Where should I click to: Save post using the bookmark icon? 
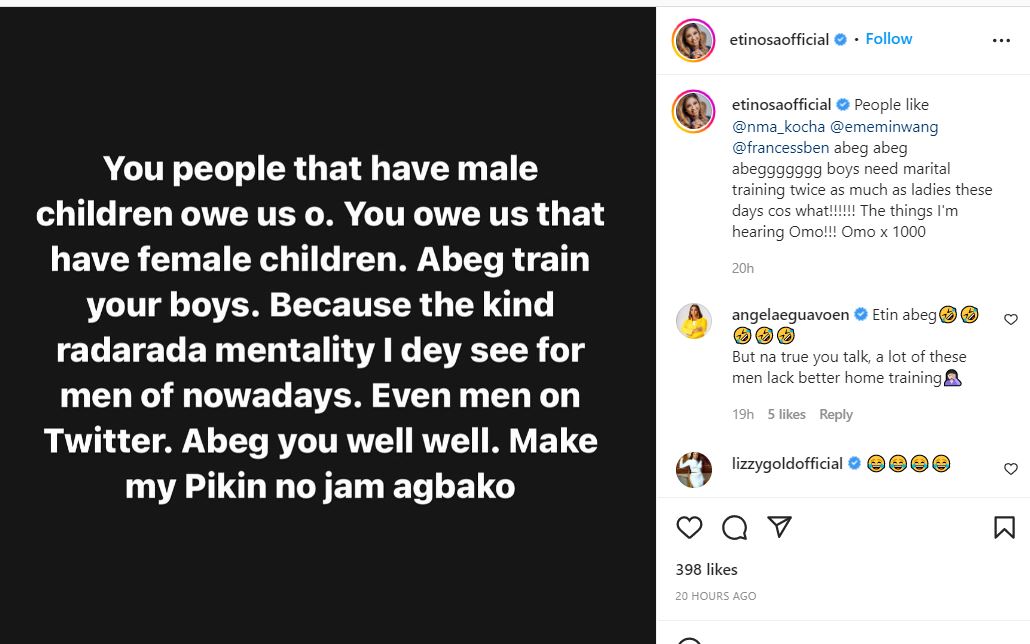tap(1004, 527)
